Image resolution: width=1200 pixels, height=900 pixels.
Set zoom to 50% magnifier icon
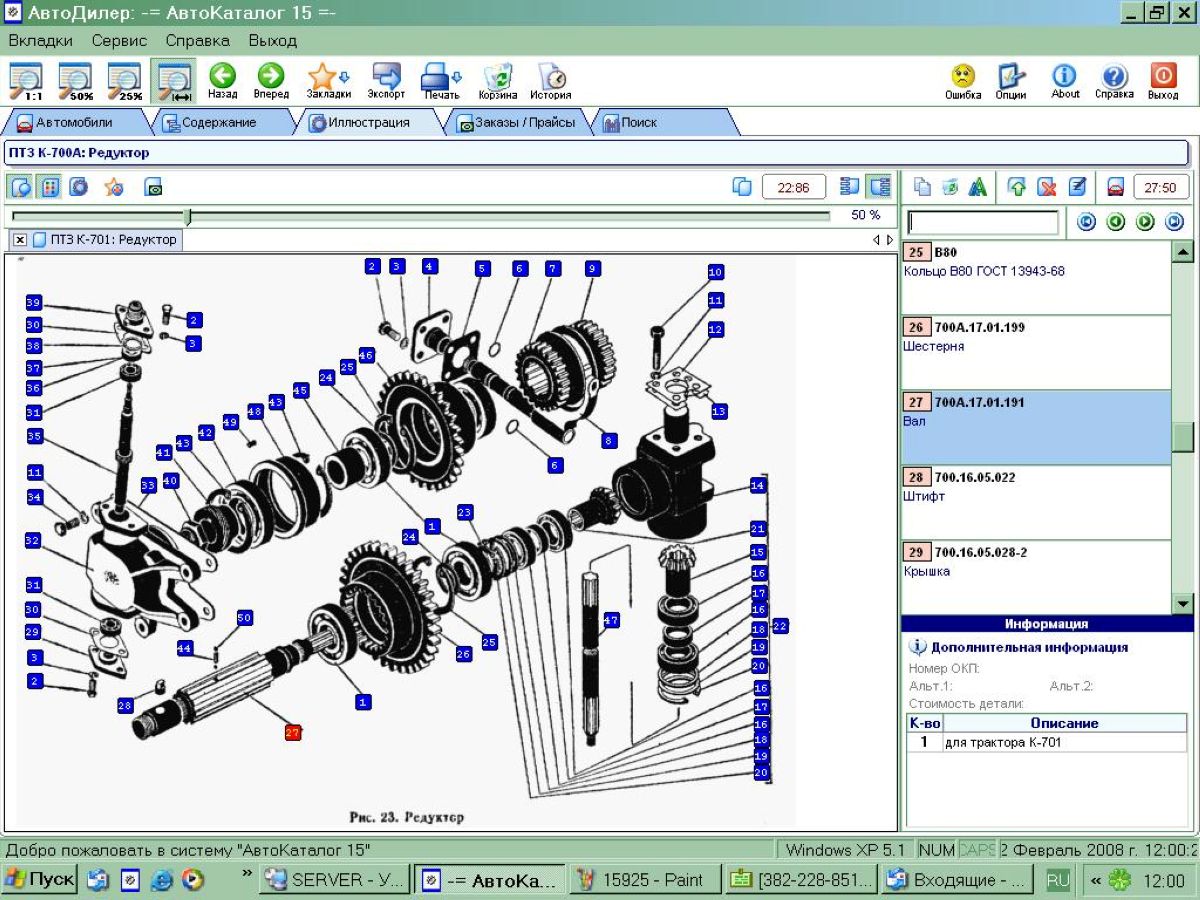76,81
